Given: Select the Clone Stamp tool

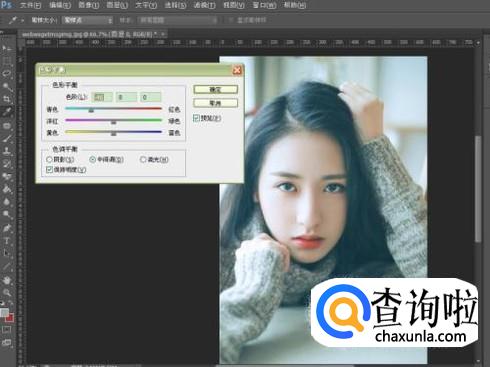Looking at the screenshot, I should [x=7, y=150].
